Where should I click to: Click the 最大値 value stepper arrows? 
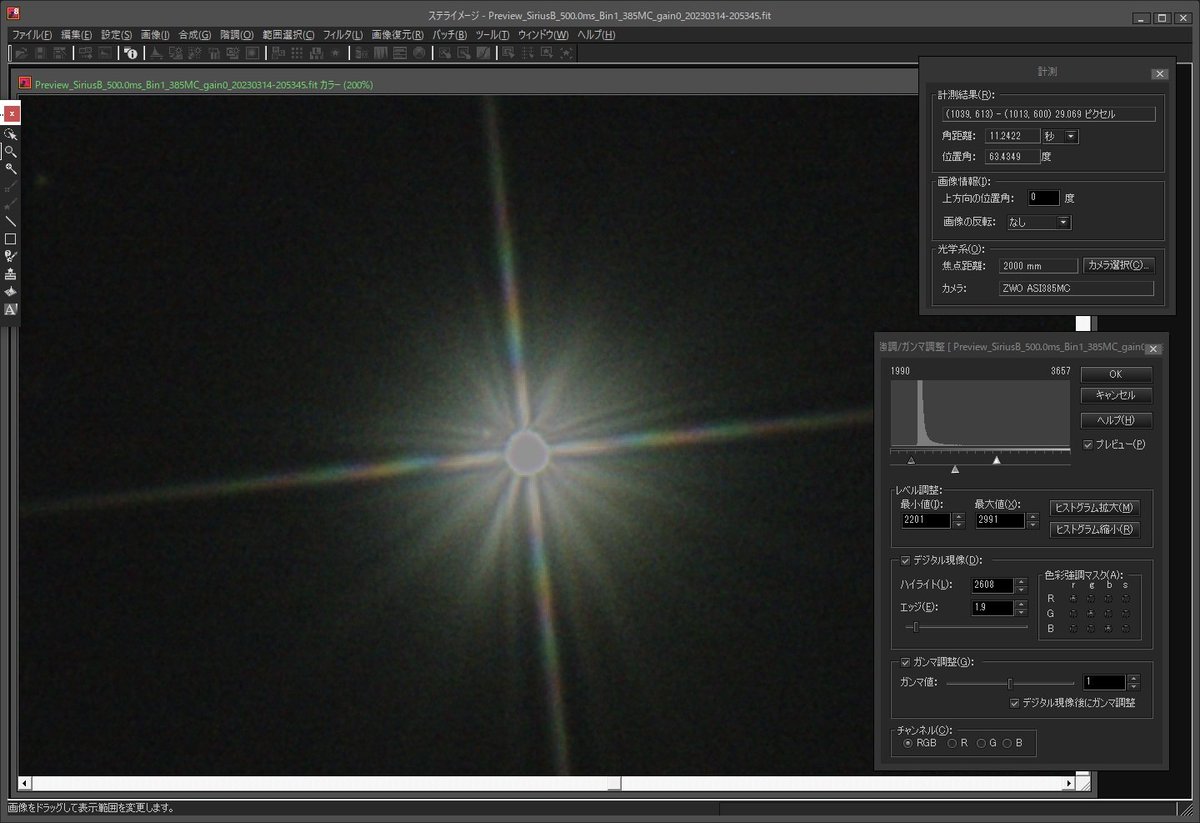[x=1033, y=520]
